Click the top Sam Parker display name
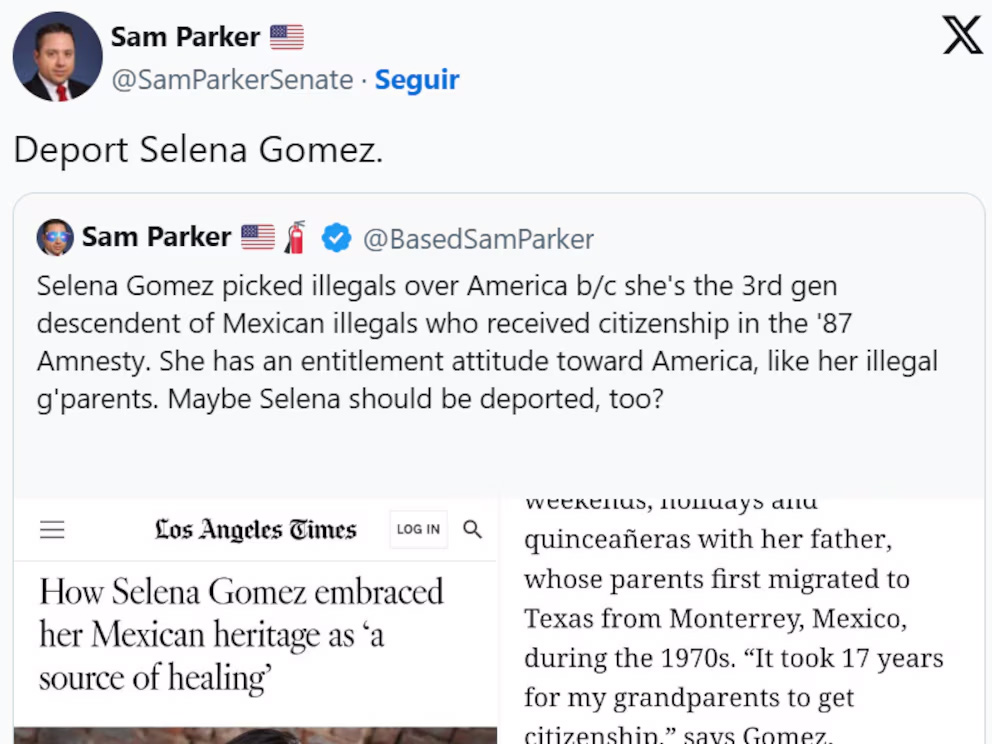The width and height of the screenshot is (992, 744). tap(185, 37)
